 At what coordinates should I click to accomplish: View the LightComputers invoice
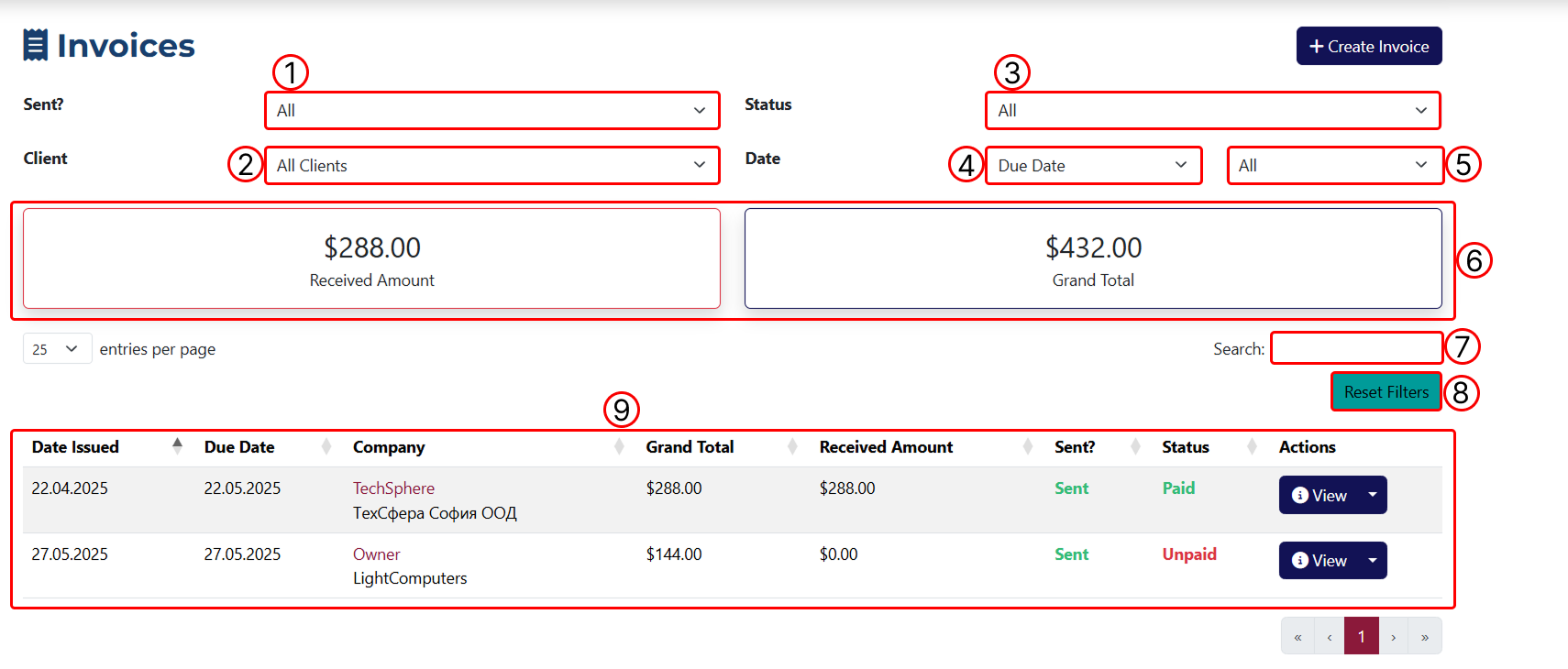point(1319,560)
